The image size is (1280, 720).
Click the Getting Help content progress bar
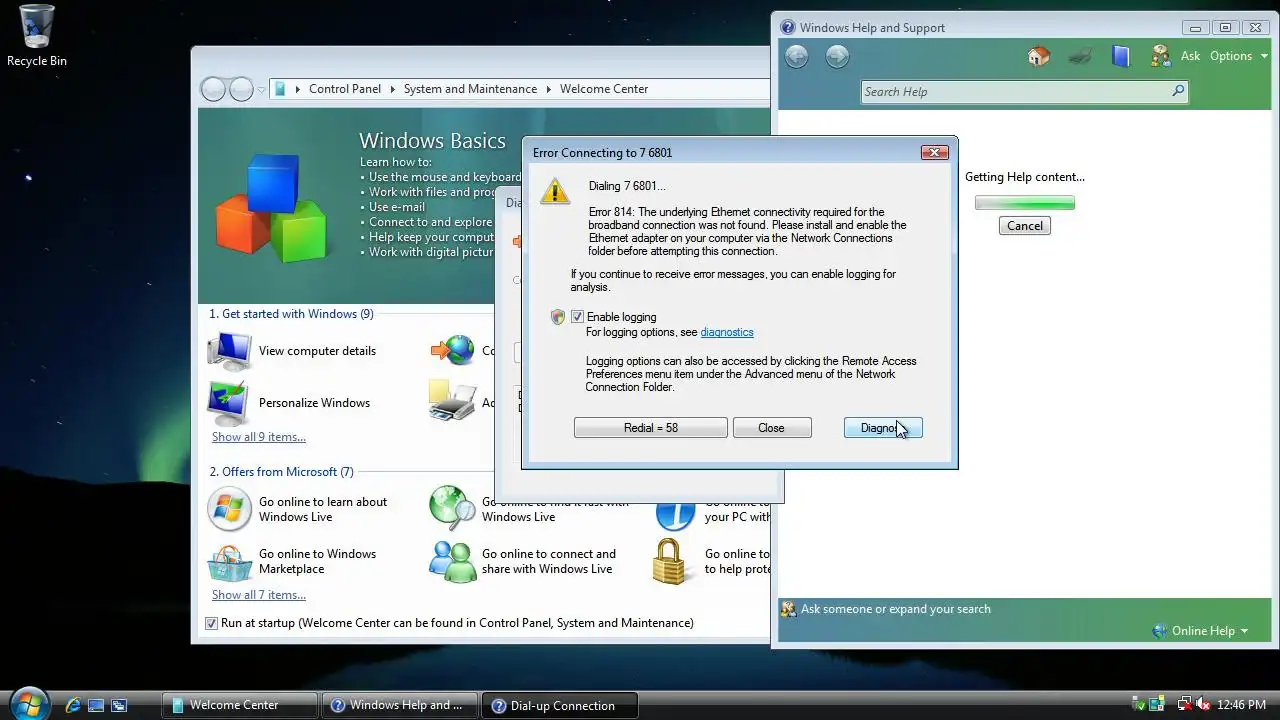click(x=1025, y=203)
